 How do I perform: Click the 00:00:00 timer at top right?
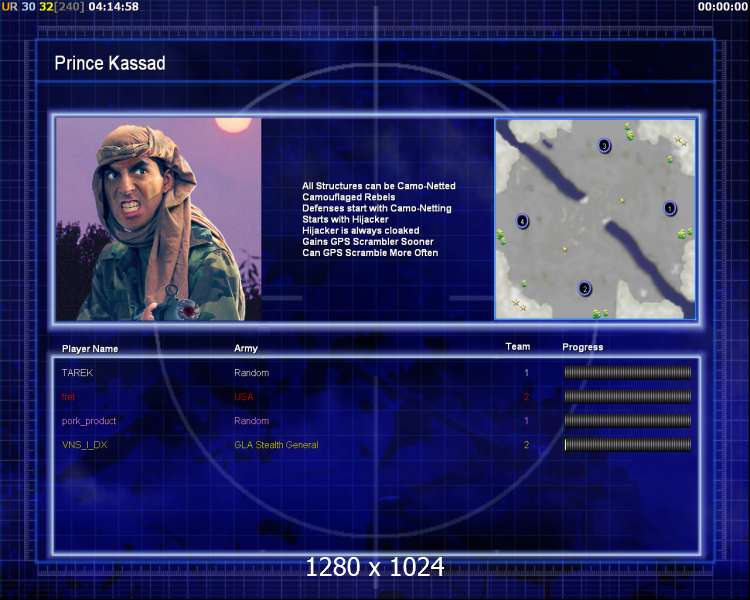coord(722,7)
